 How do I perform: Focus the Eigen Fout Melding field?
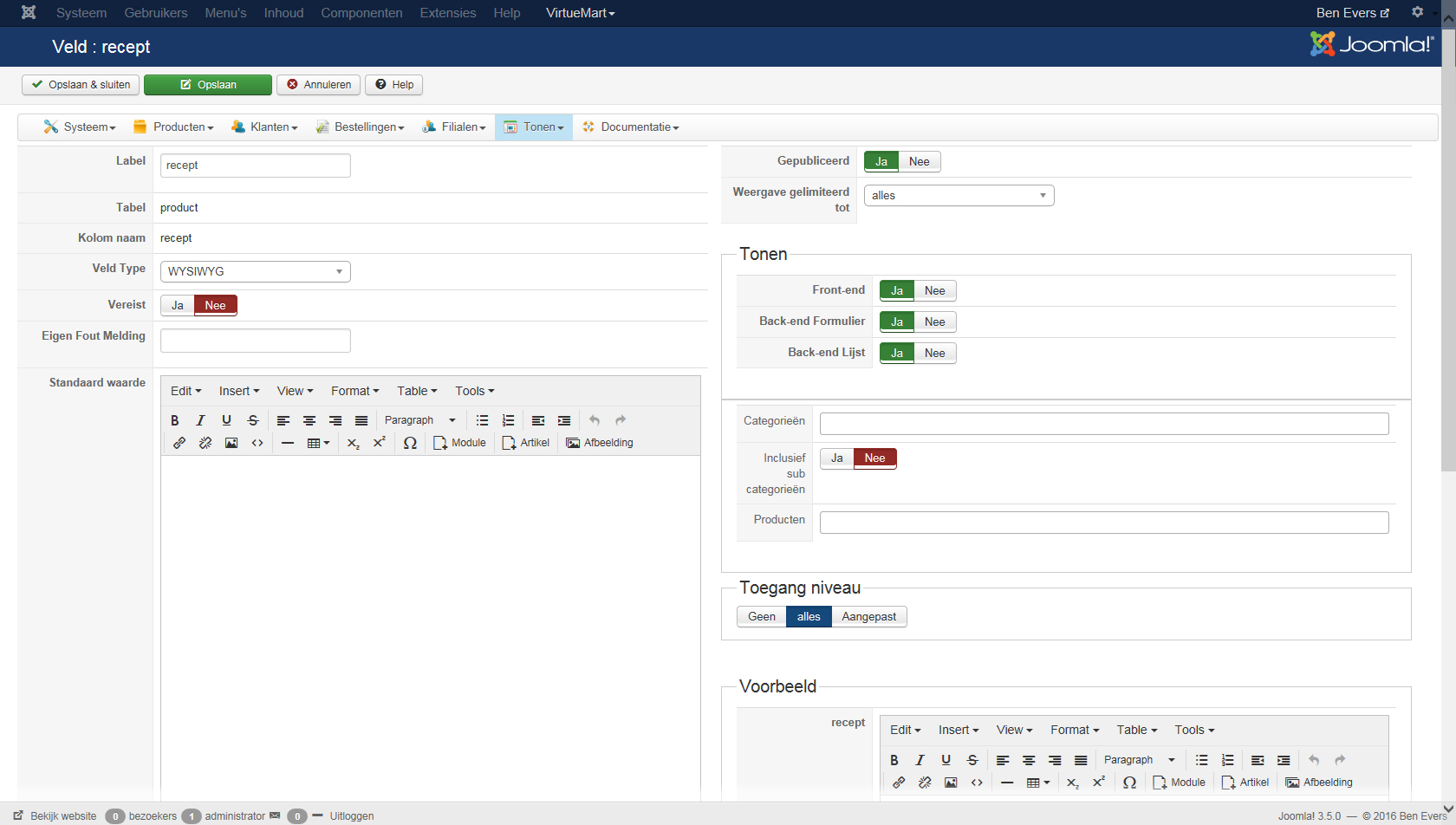click(x=256, y=341)
